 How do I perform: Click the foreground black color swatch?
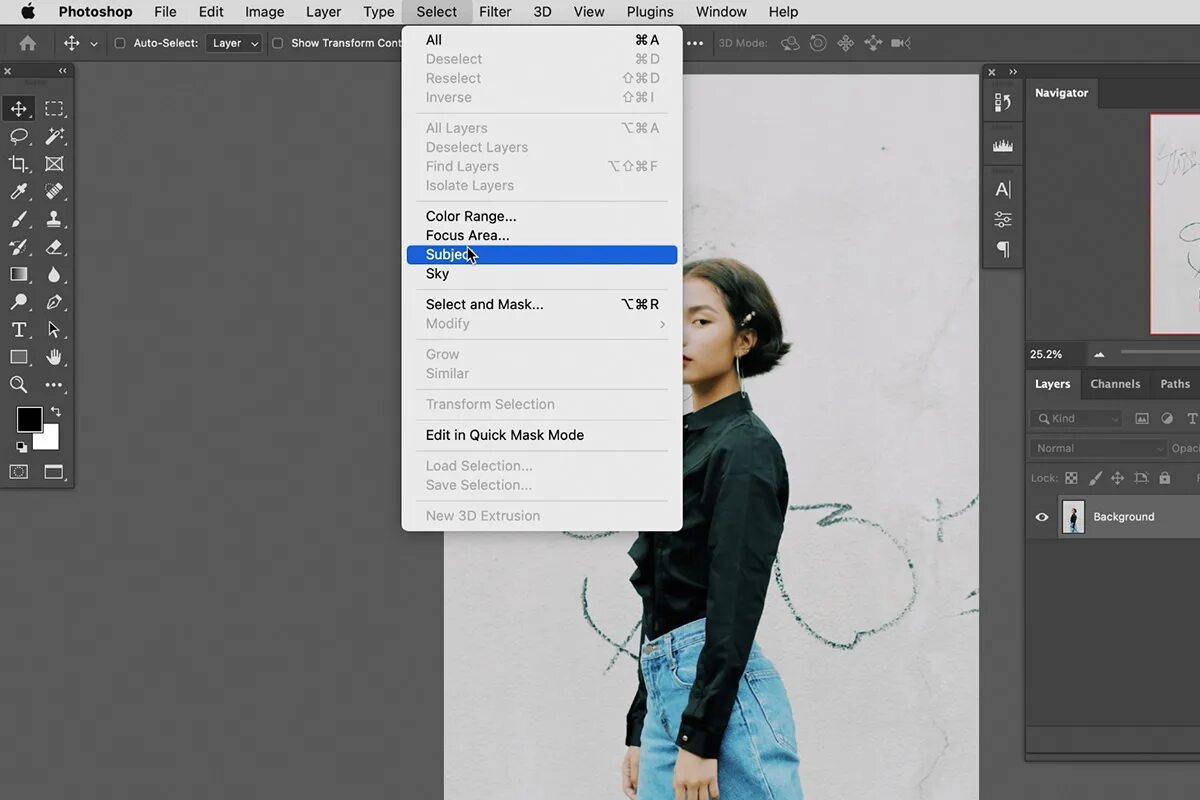coord(29,419)
